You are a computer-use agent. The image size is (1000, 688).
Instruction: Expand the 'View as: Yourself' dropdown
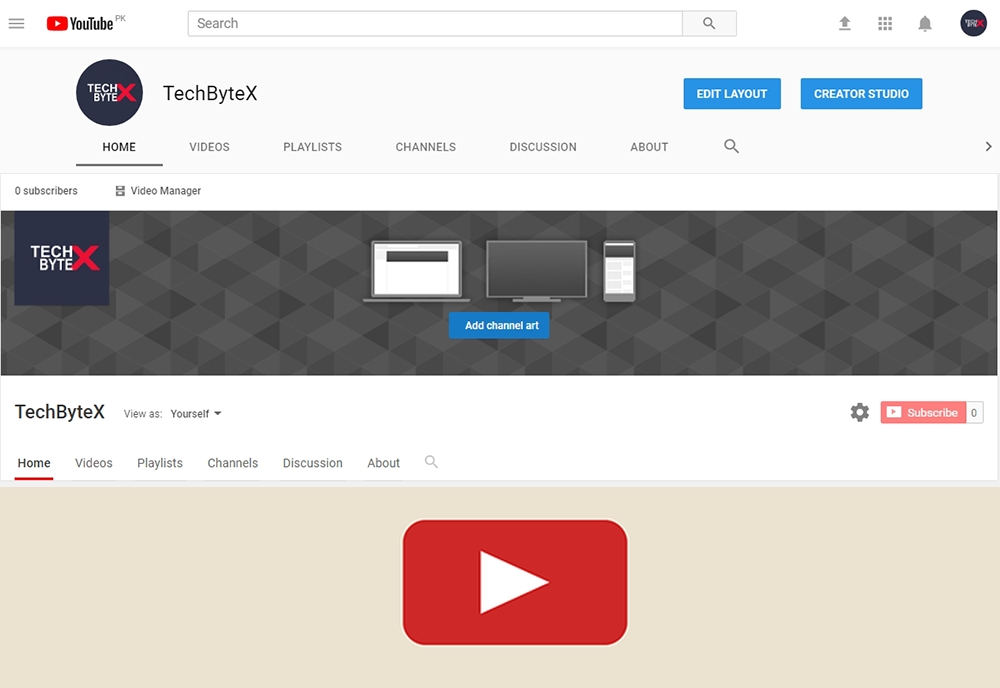tap(196, 413)
